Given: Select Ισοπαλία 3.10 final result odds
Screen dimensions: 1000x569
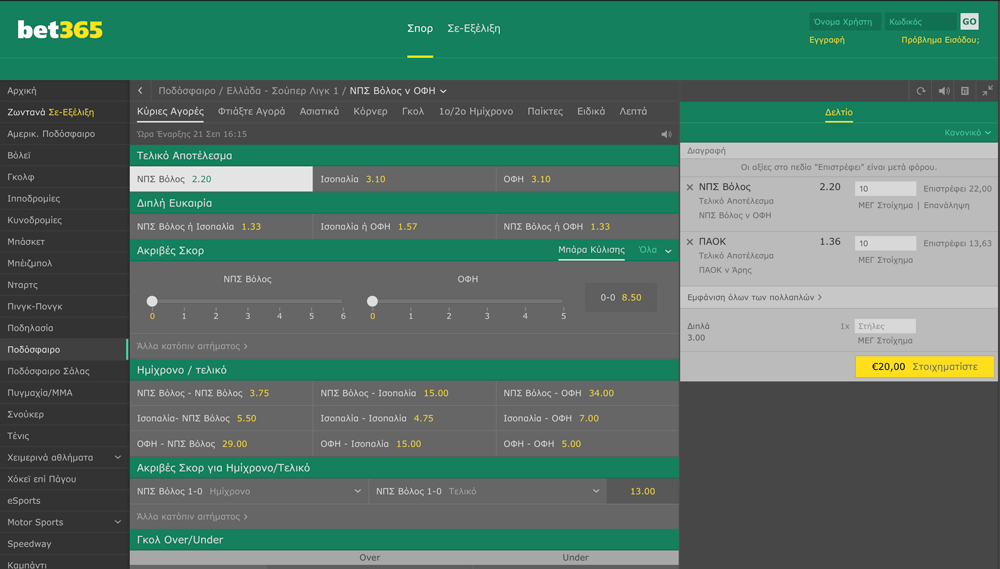Looking at the screenshot, I should pos(404,179).
